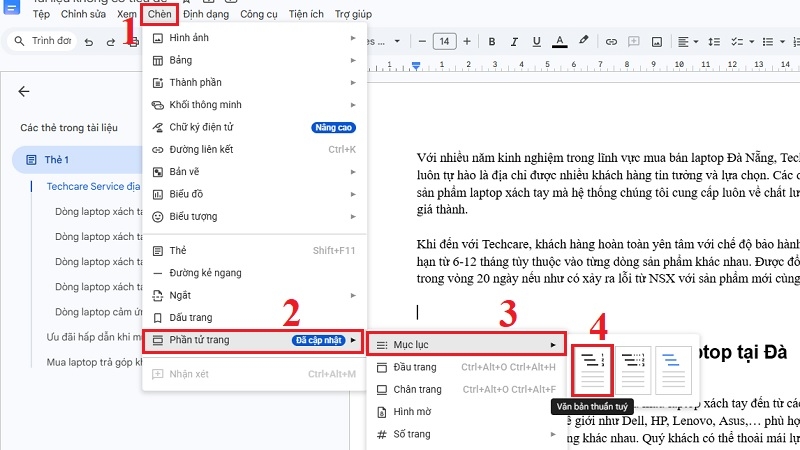Open Mục lục table of contents submenu
800x450 pixels.
(466, 345)
